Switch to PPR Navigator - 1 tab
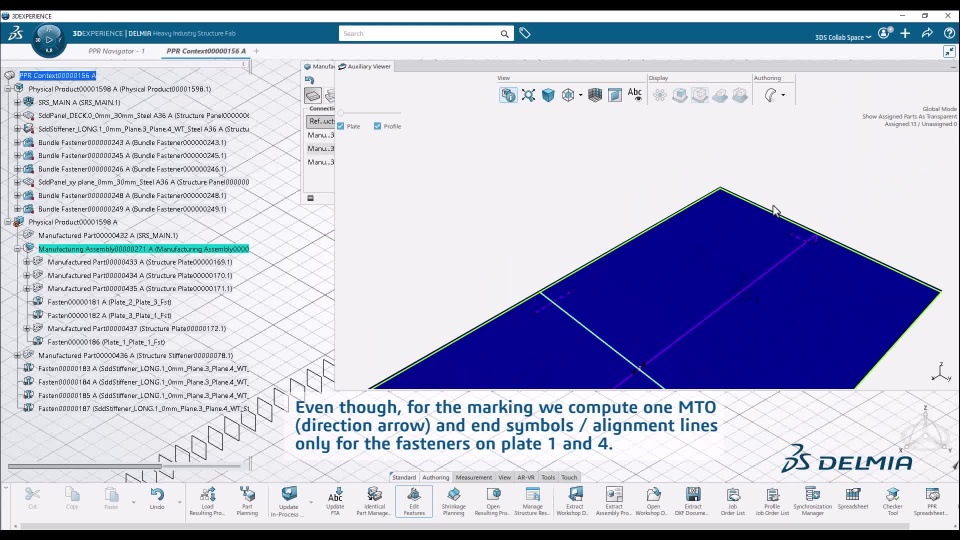The image size is (960, 540). pos(116,51)
